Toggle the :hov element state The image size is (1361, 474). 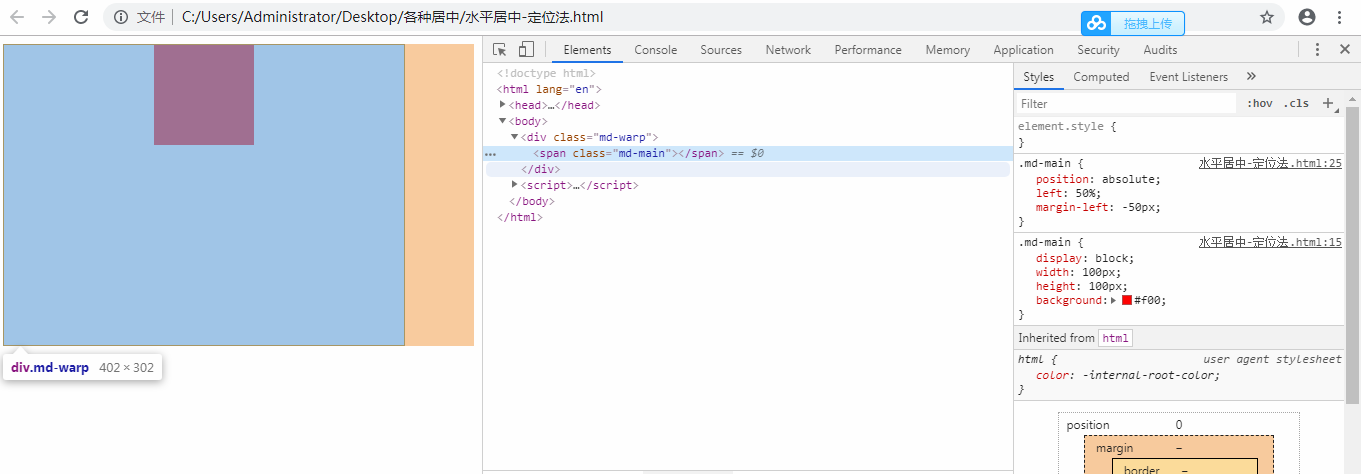coord(1259,103)
